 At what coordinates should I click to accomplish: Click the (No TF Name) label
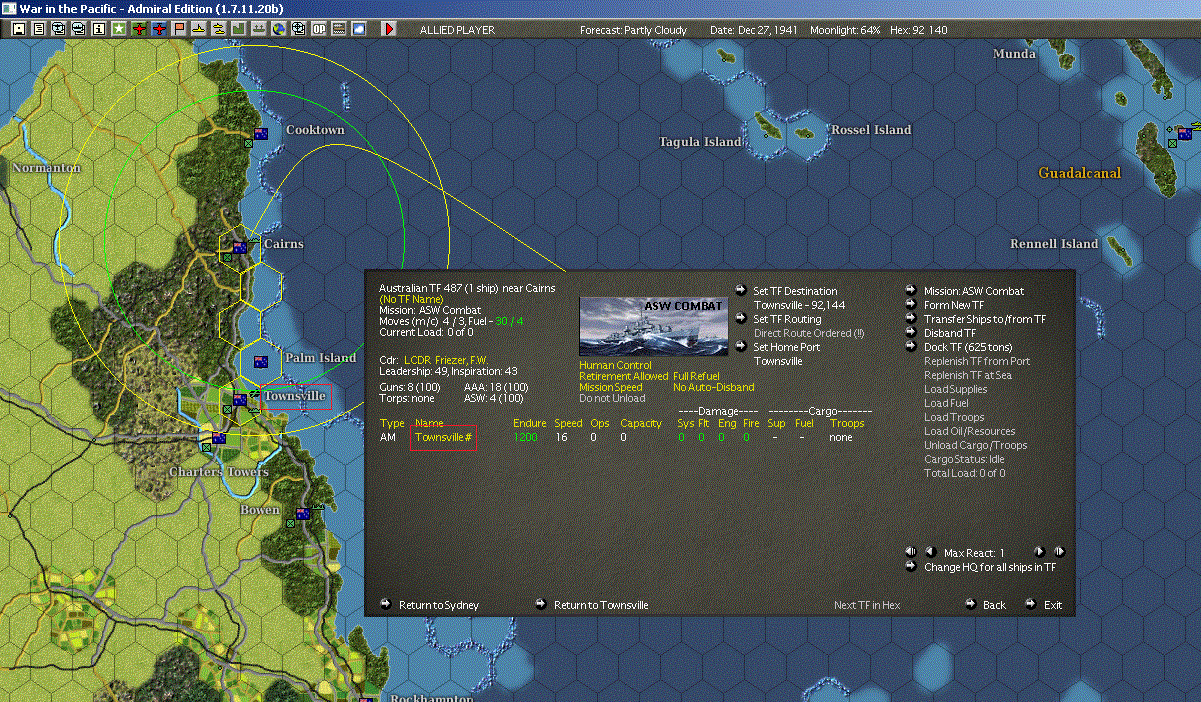412,299
